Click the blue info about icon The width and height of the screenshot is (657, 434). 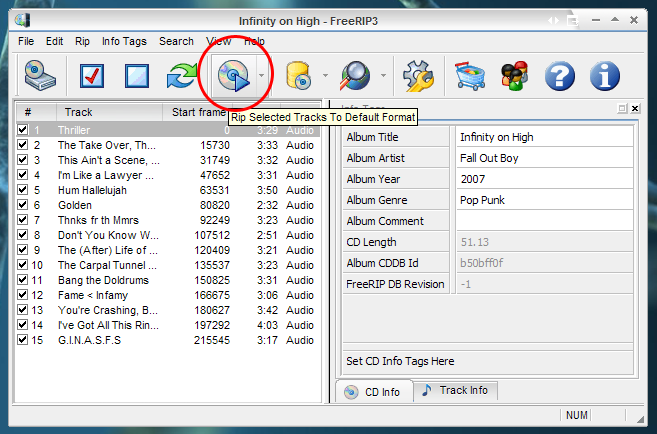point(605,76)
